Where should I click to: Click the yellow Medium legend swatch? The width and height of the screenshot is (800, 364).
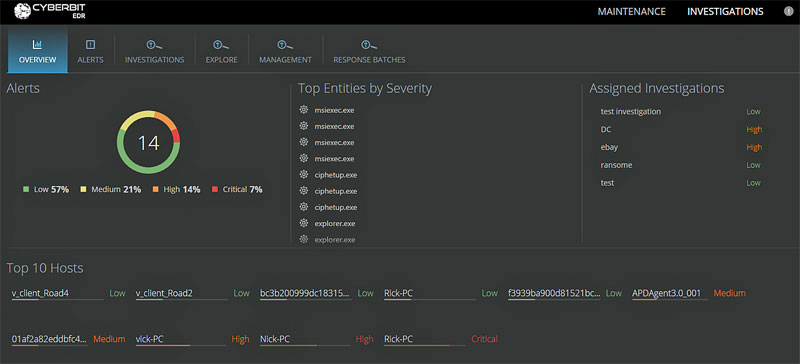[x=83, y=189]
